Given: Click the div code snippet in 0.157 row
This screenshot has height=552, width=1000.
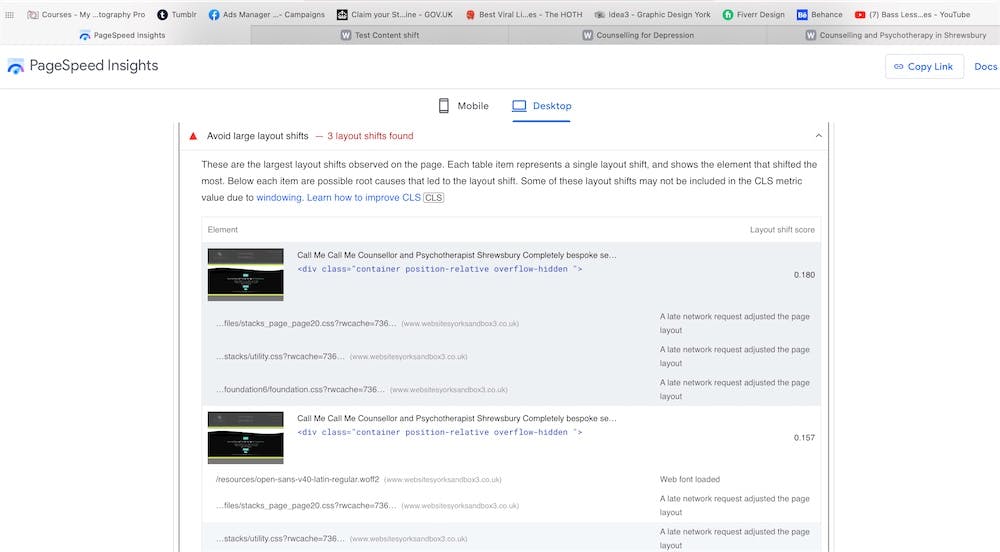Looking at the screenshot, I should pos(439,432).
